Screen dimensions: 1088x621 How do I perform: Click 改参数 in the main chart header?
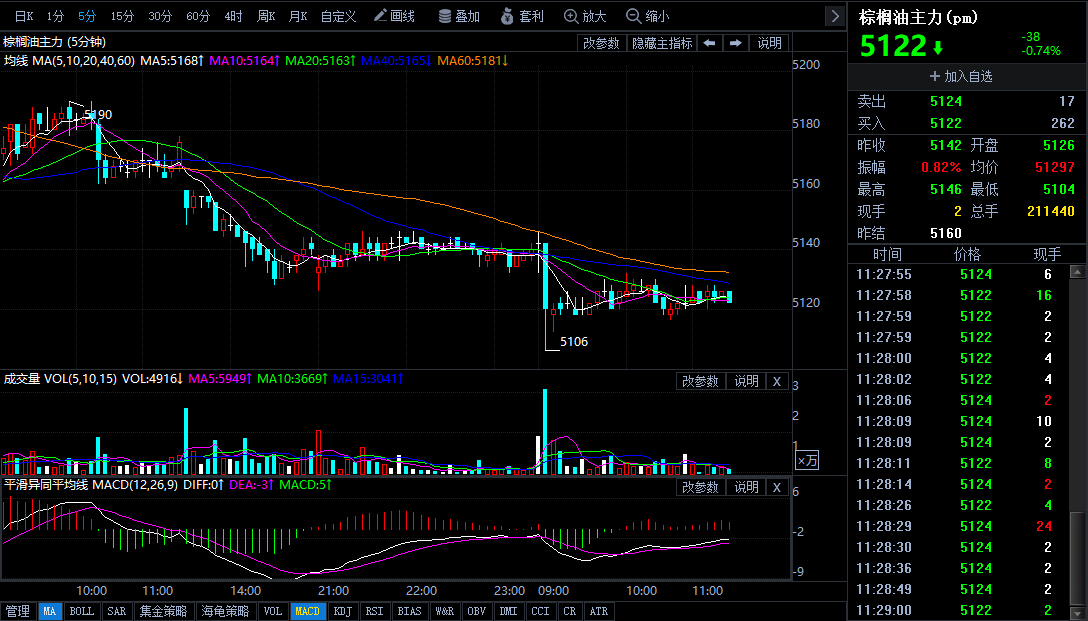pyautogui.click(x=601, y=43)
